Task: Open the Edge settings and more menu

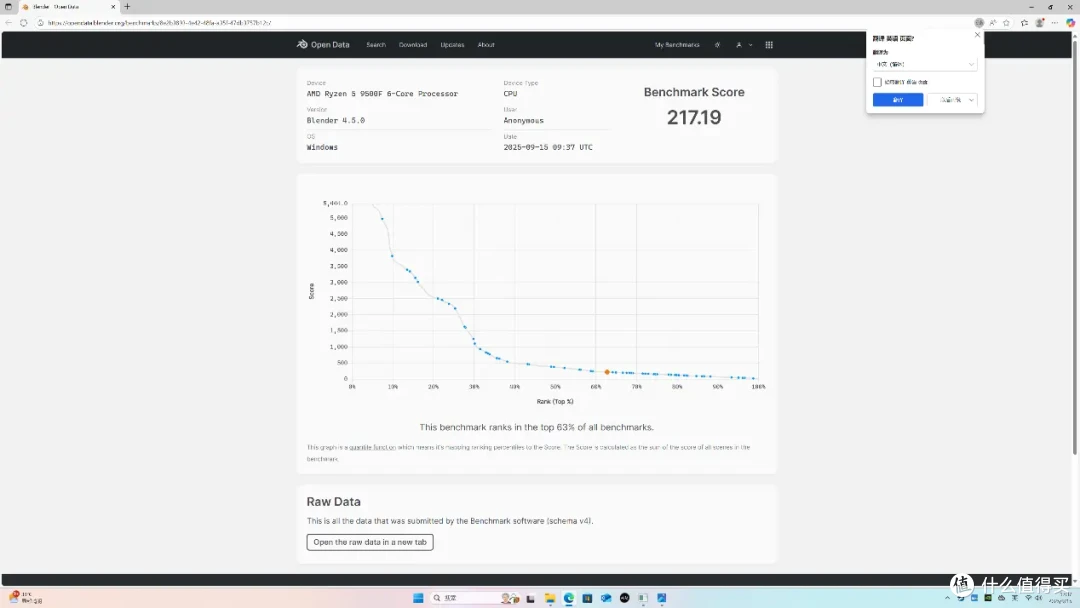Action: [1055, 23]
